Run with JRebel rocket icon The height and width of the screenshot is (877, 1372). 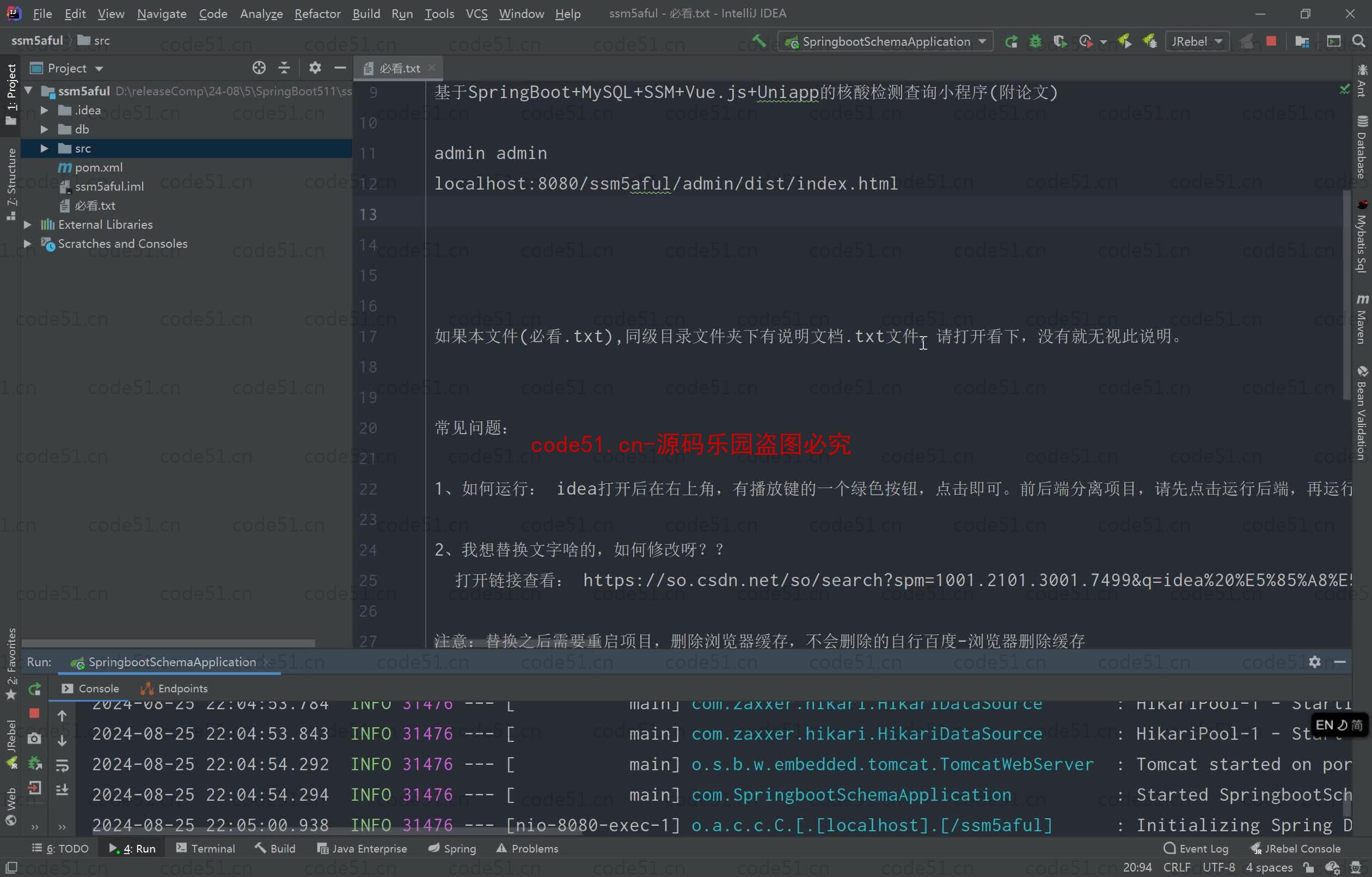[1124, 41]
